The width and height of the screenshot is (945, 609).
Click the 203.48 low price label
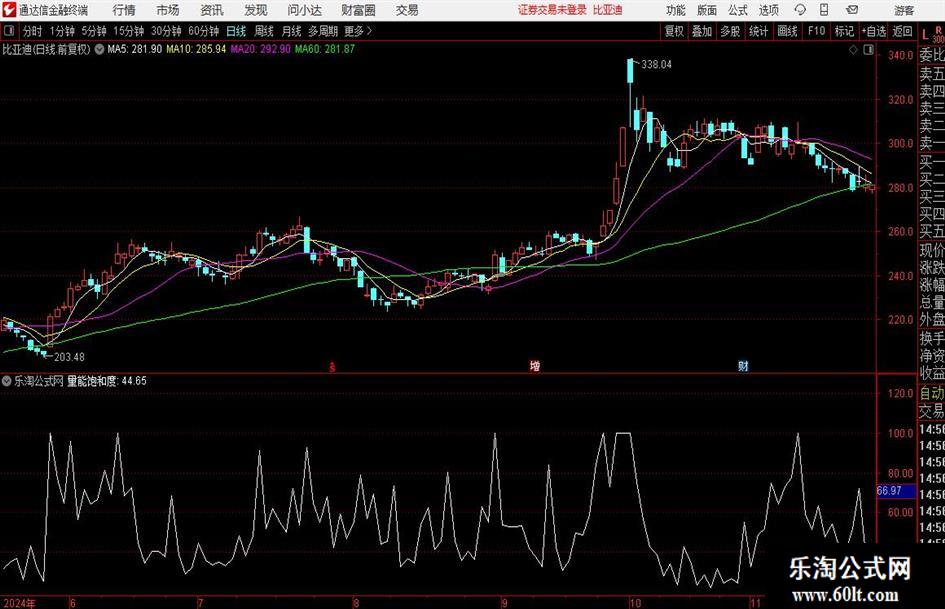coord(69,357)
